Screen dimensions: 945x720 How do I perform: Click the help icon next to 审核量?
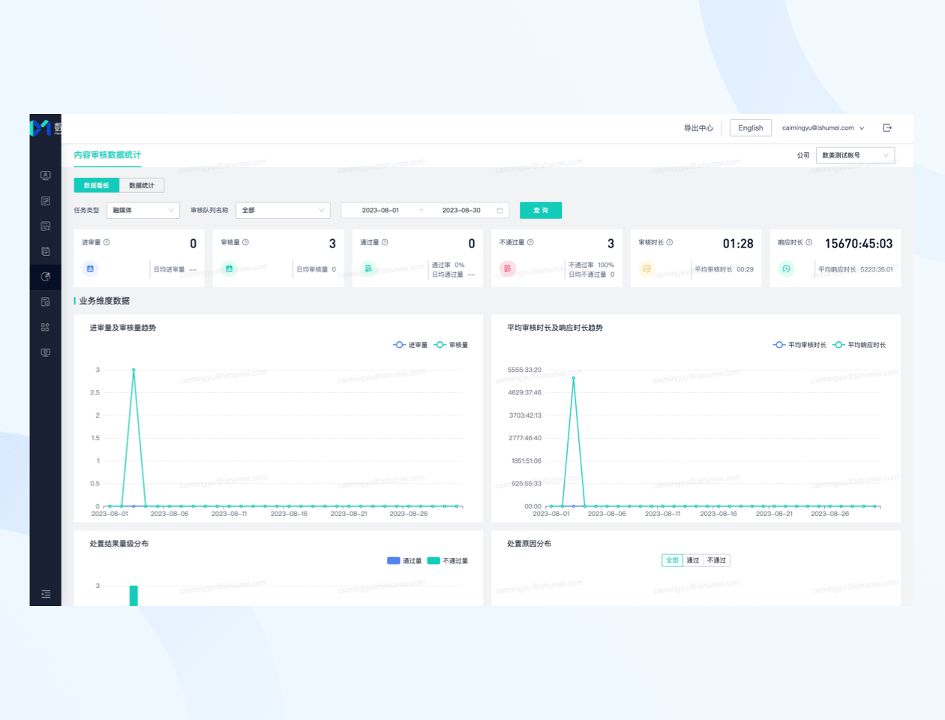coord(245,242)
